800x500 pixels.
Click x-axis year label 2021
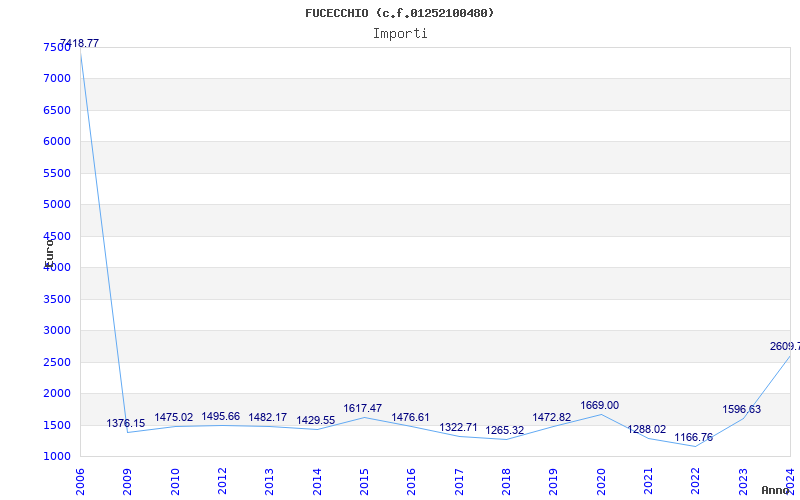tap(648, 482)
